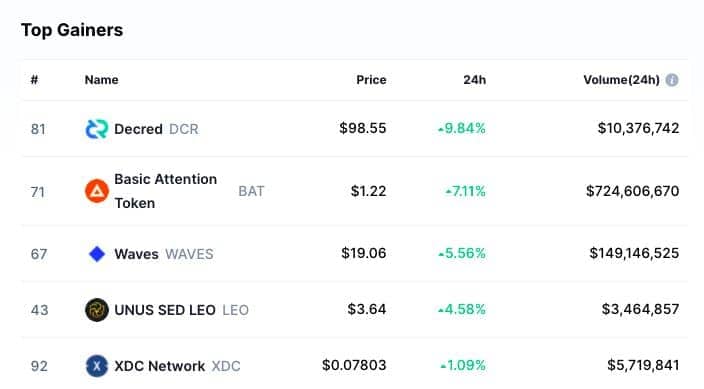Screen dimensions: 704x389
Task: Click the XDC Network logo icon
Action: point(97,366)
